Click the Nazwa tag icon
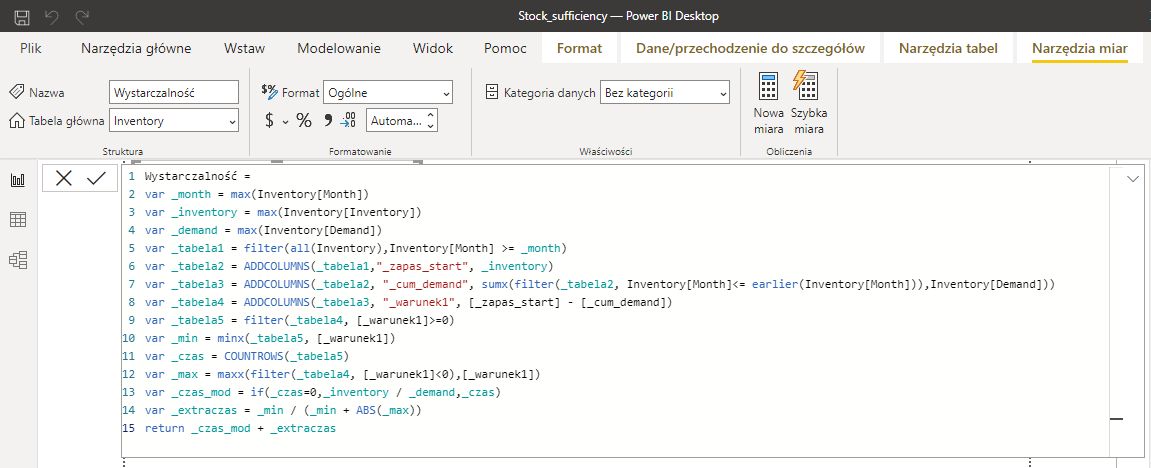This screenshot has width=1151, height=468. pos(16,92)
